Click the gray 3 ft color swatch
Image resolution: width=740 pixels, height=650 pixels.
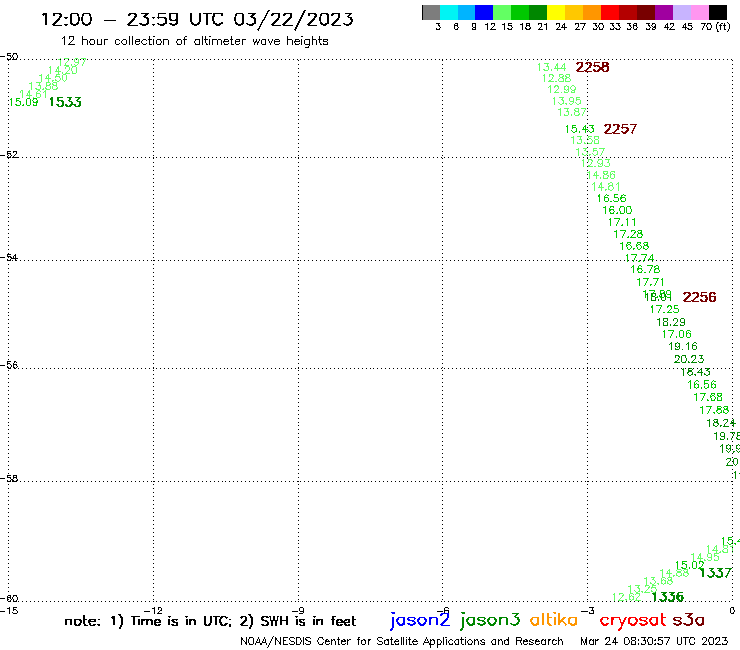(x=431, y=13)
